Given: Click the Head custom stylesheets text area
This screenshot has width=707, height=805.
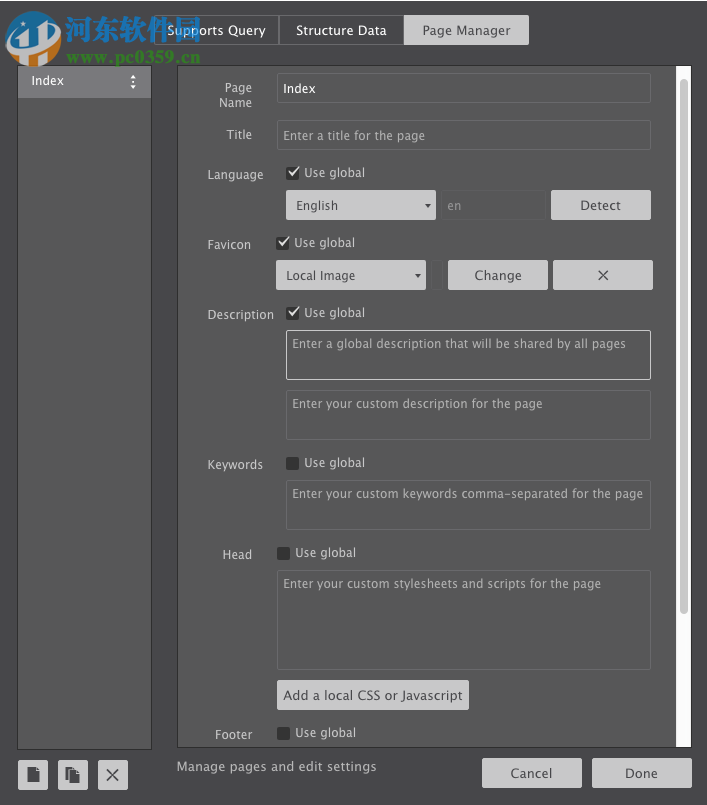Looking at the screenshot, I should [x=464, y=620].
